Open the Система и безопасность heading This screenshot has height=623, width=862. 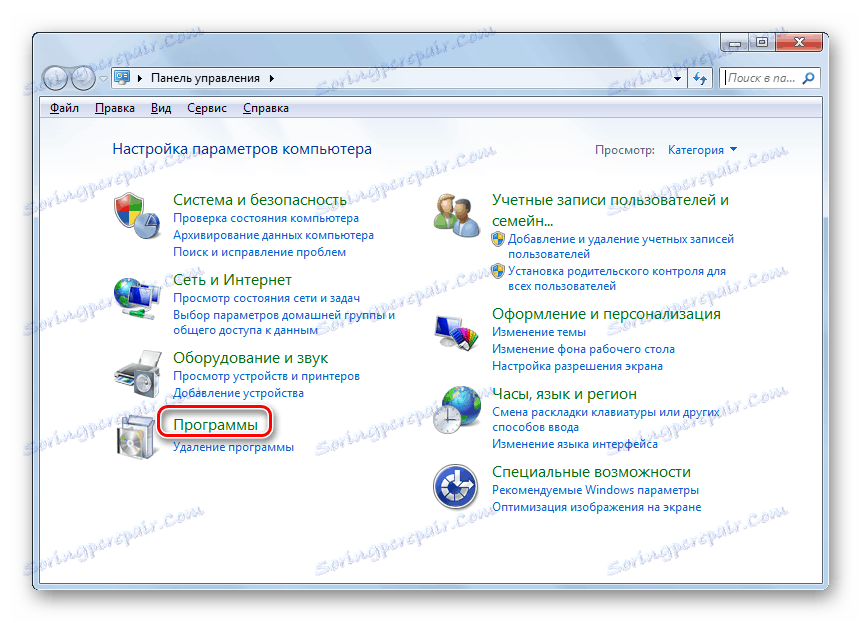(259, 200)
